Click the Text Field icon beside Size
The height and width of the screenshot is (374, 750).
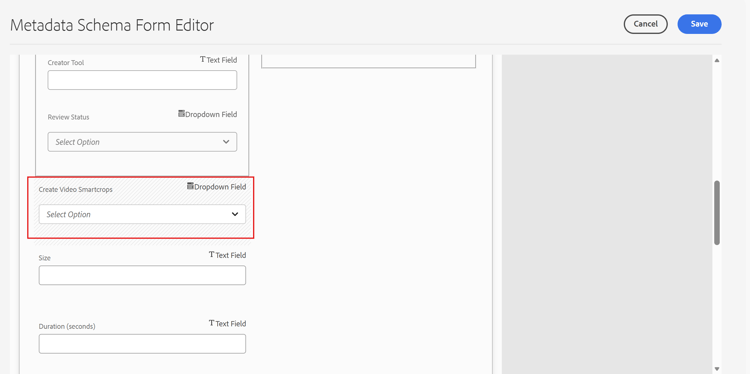click(211, 254)
